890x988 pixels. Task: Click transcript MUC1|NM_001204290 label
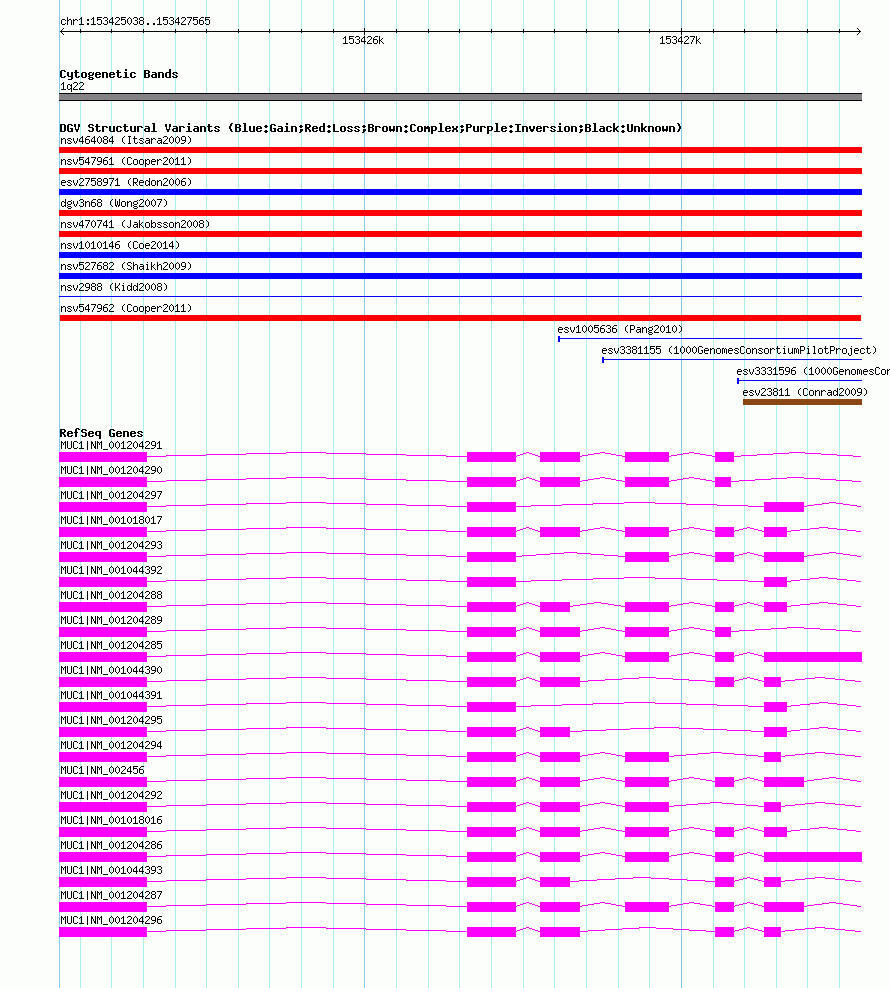tap(111, 471)
